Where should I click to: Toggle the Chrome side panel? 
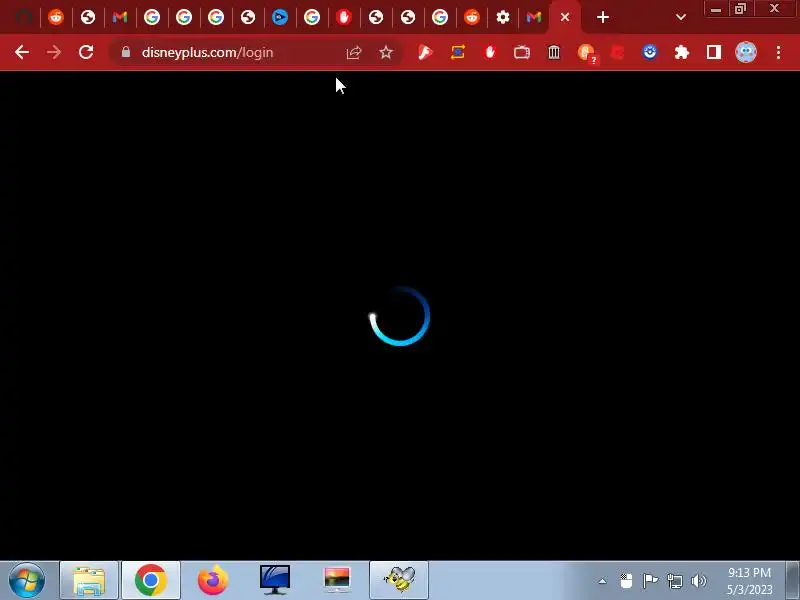pyautogui.click(x=714, y=52)
